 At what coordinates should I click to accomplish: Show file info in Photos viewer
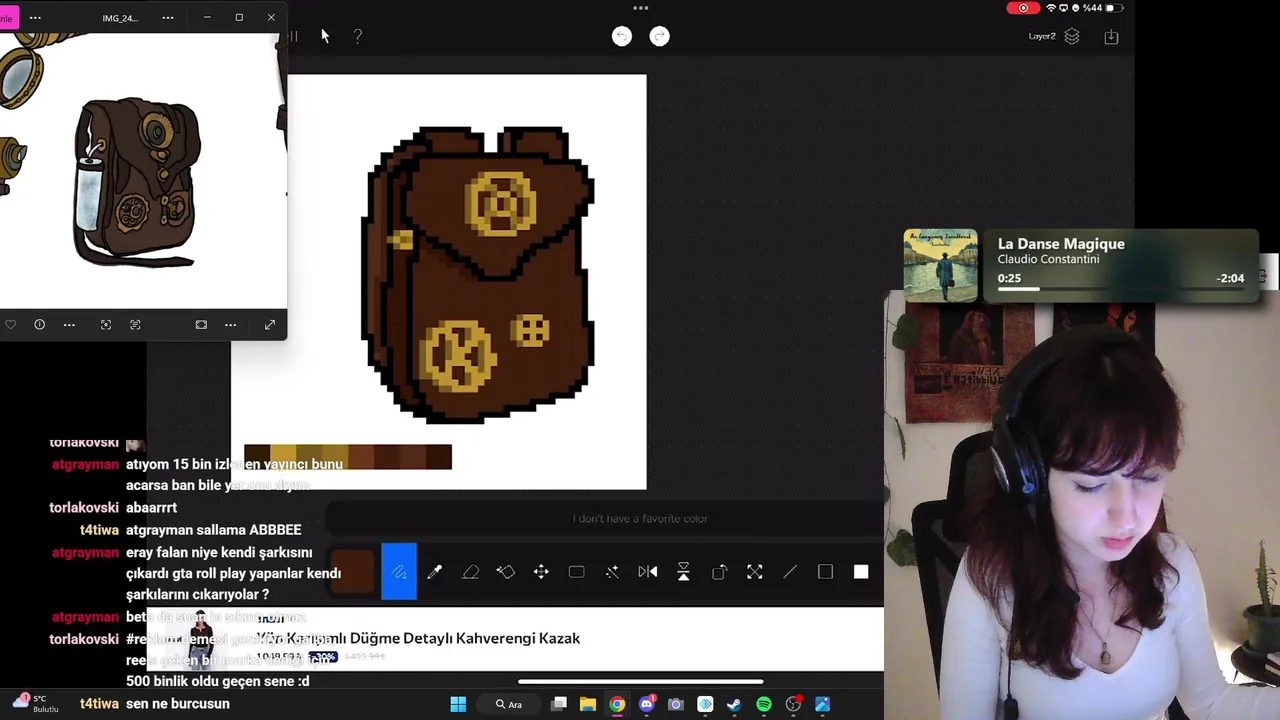point(40,325)
